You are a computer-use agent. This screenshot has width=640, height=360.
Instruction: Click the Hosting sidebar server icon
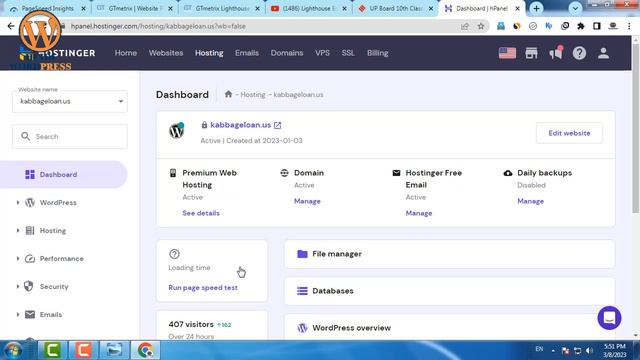(30, 231)
